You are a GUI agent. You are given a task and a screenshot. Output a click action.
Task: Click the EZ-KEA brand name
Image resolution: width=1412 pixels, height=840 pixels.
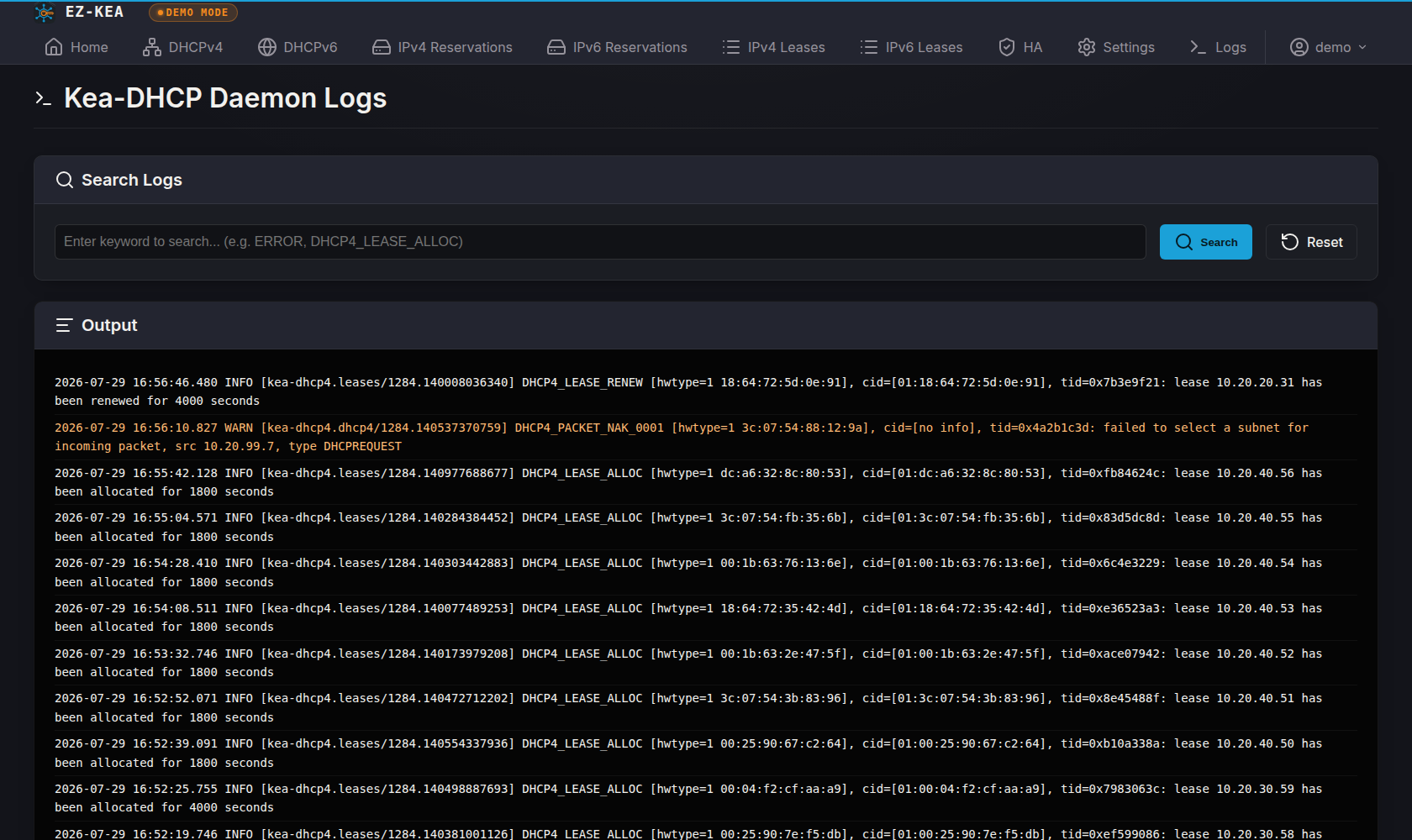tap(94, 12)
